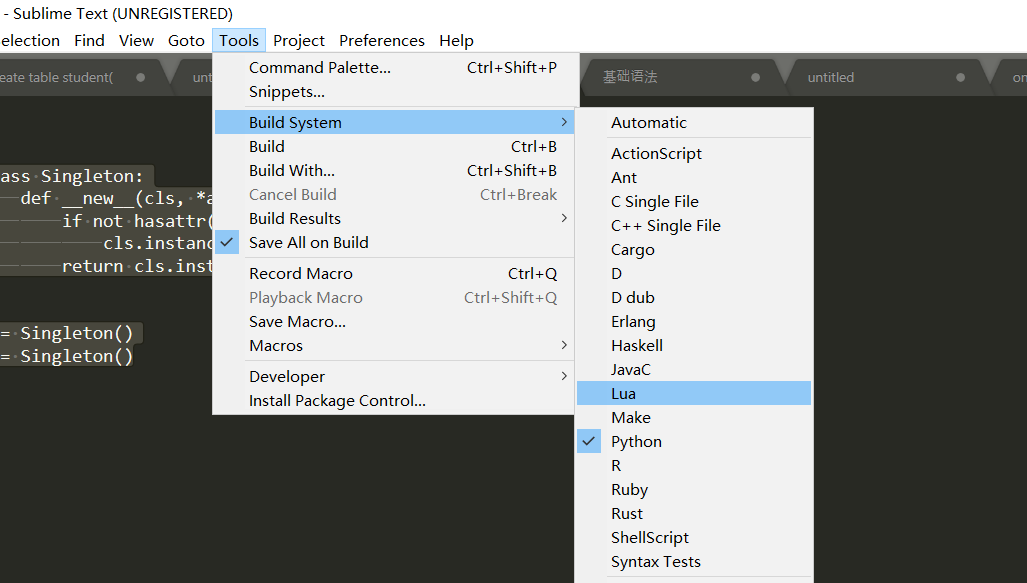This screenshot has width=1027, height=583.
Task: Select the highlighted Lua build system
Action: click(x=694, y=393)
